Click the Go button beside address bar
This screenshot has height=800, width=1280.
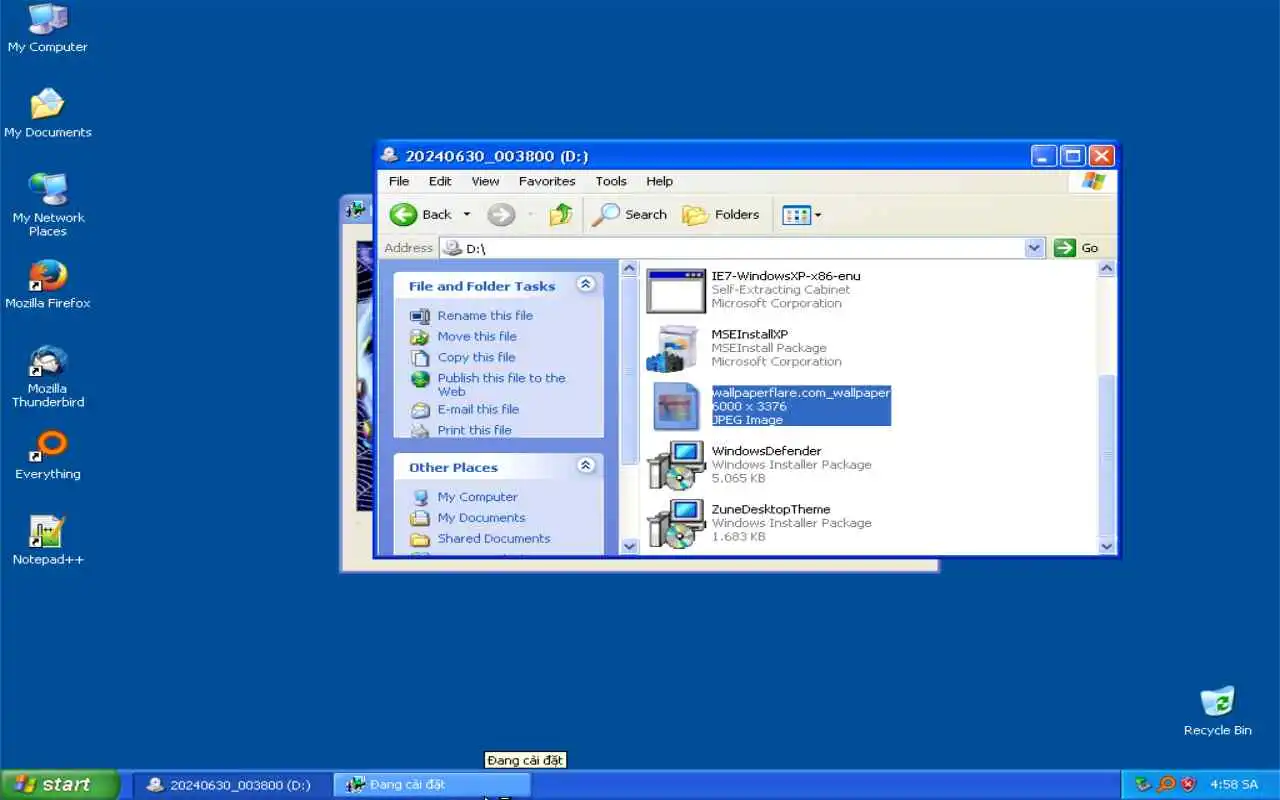(1077, 248)
